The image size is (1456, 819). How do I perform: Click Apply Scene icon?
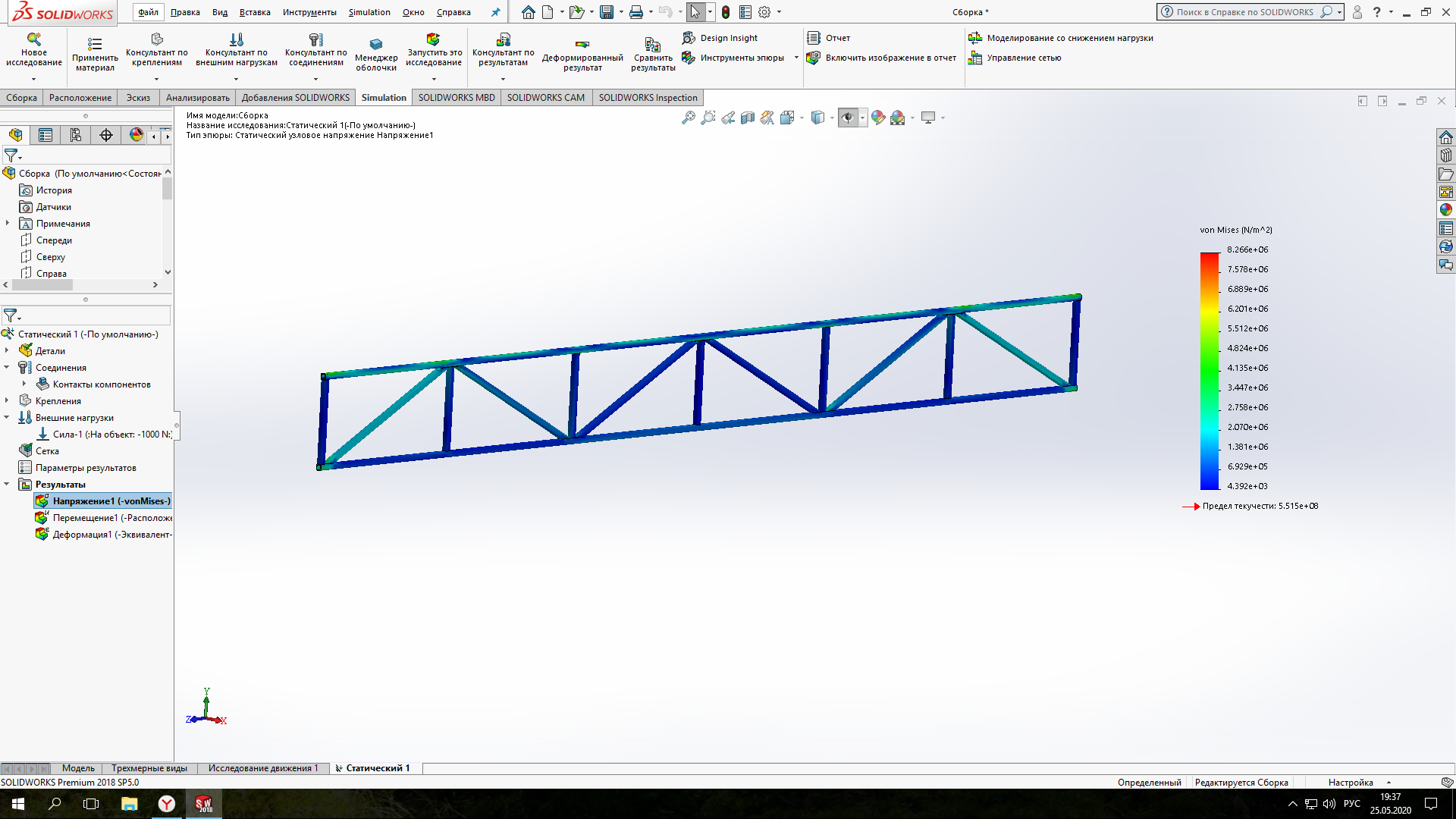point(898,118)
